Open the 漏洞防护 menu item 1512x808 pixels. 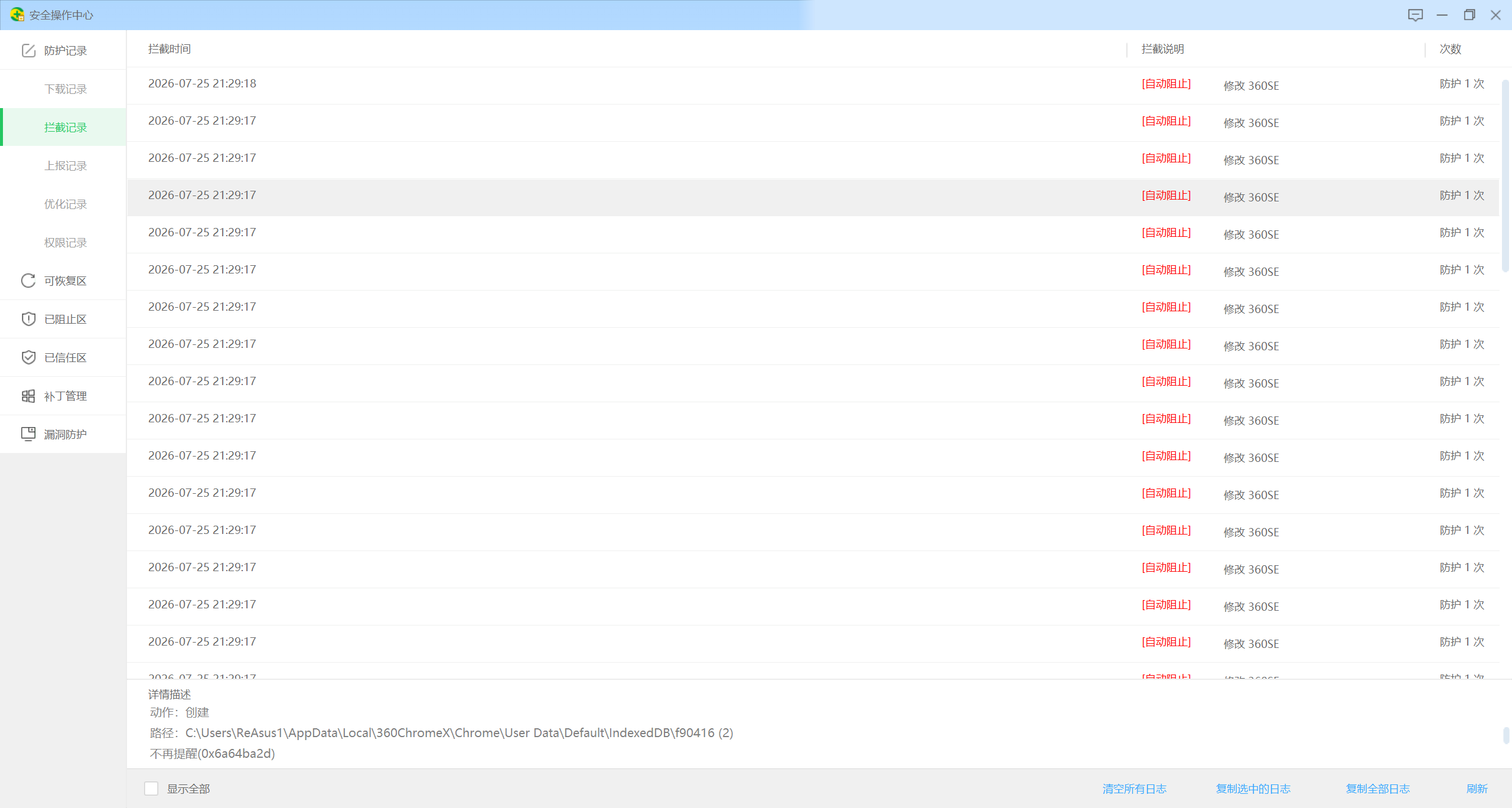coord(63,434)
